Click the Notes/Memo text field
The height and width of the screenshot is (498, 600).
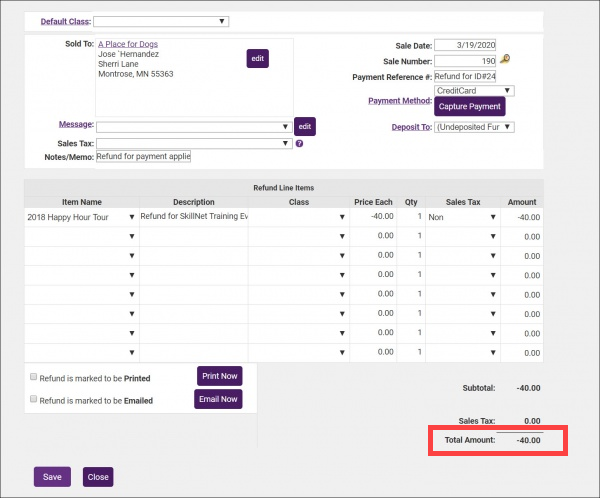[142, 157]
